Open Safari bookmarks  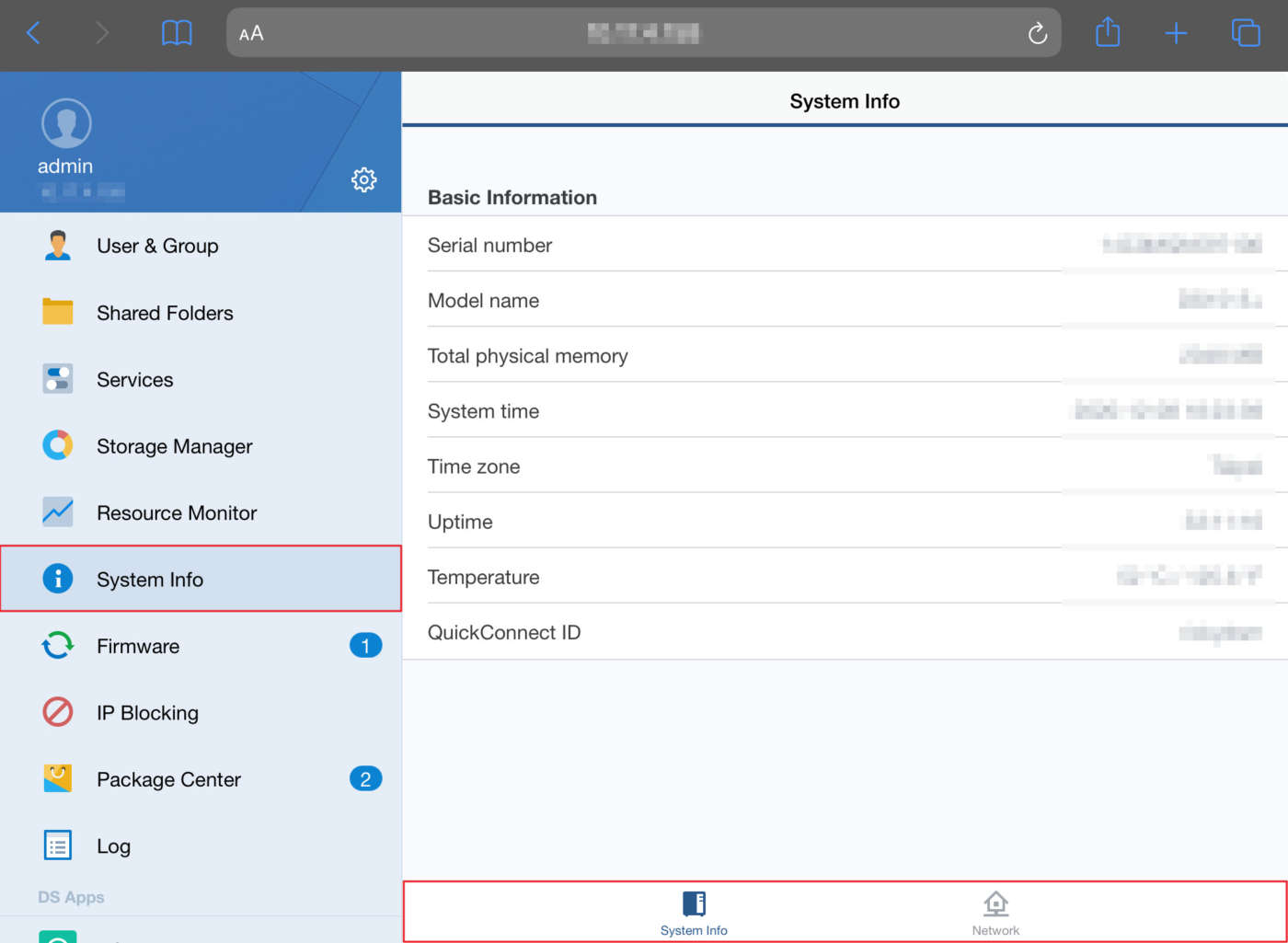click(176, 32)
